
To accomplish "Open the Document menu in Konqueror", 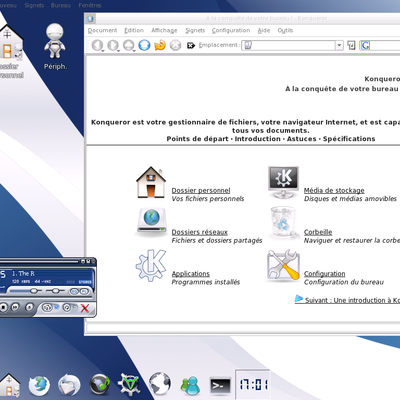I will [102, 30].
